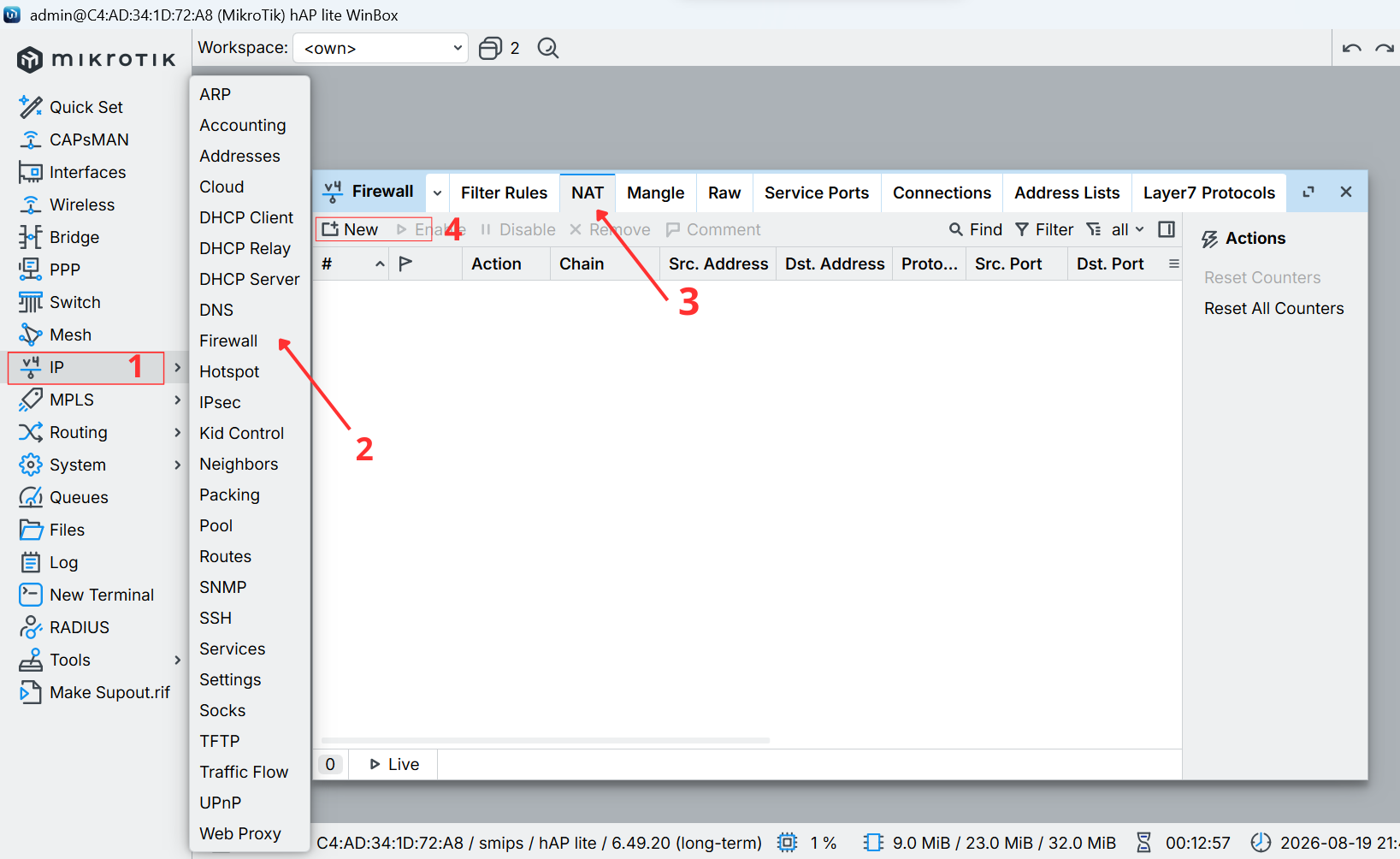Viewport: 1400px width, 859px height.
Task: Click the Dst. Port column header
Action: [x=1117, y=264]
